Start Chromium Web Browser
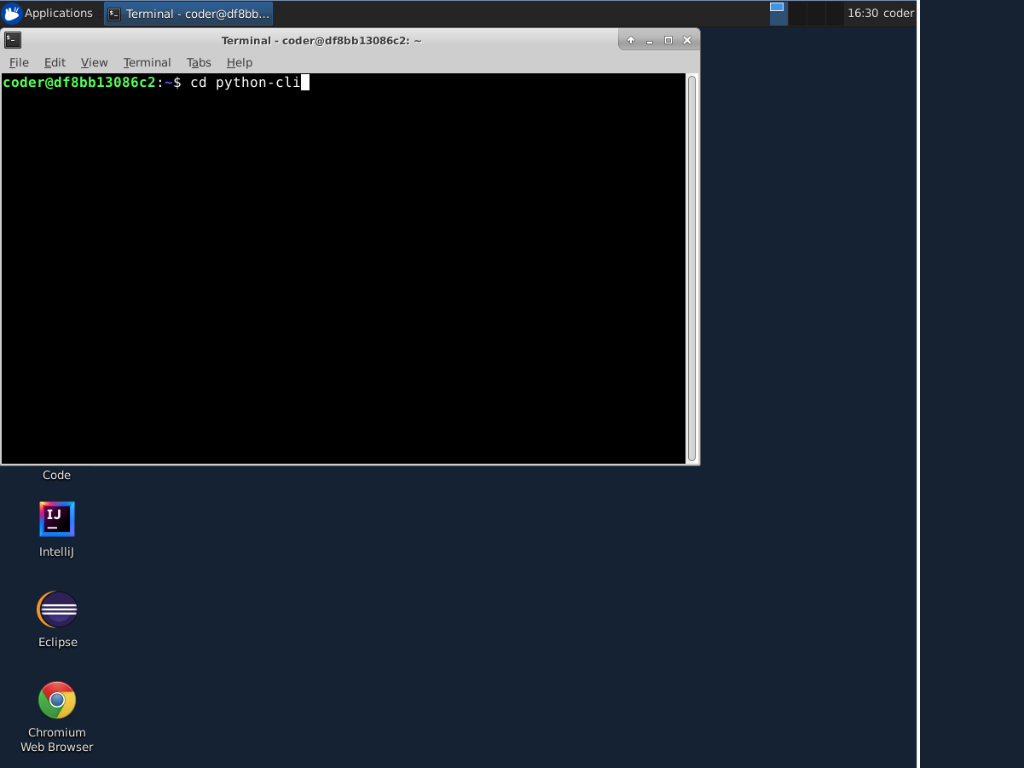 56,698
